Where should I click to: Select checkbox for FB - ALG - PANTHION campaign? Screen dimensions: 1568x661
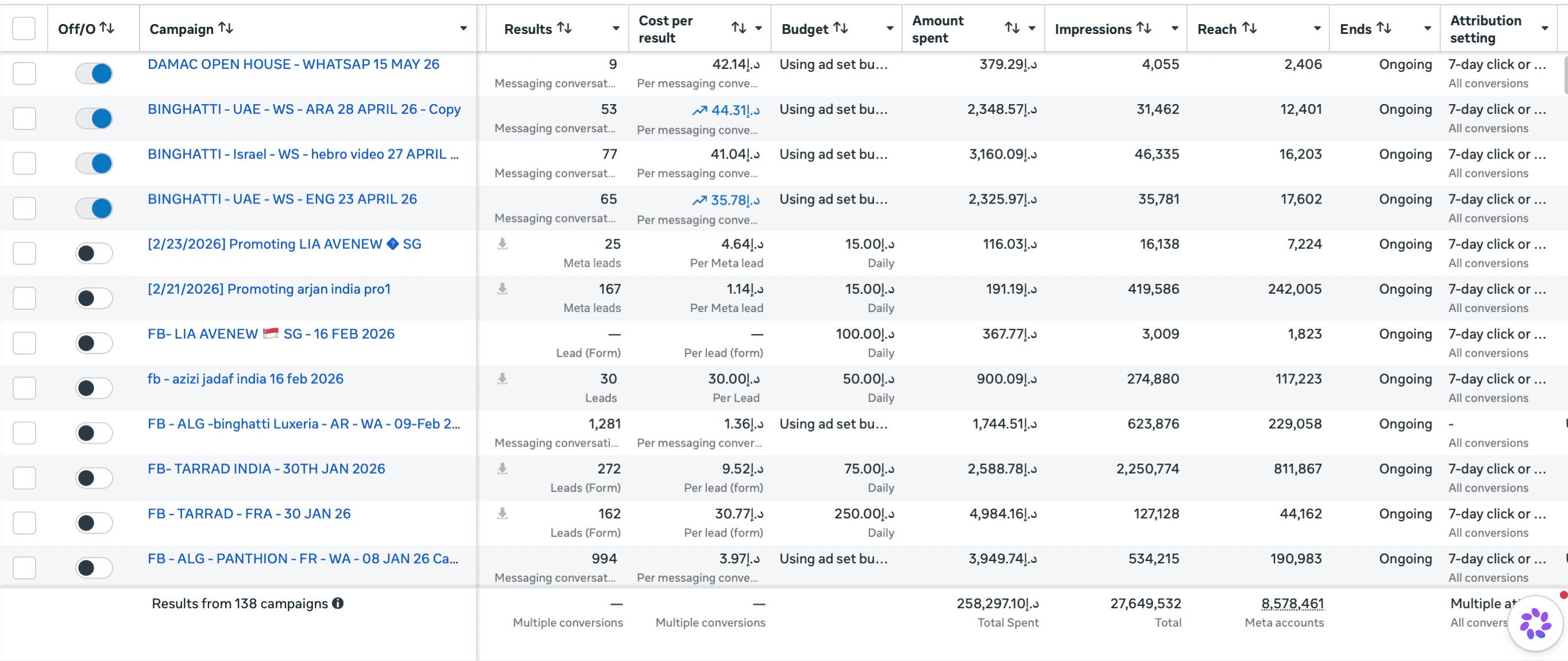click(x=24, y=568)
